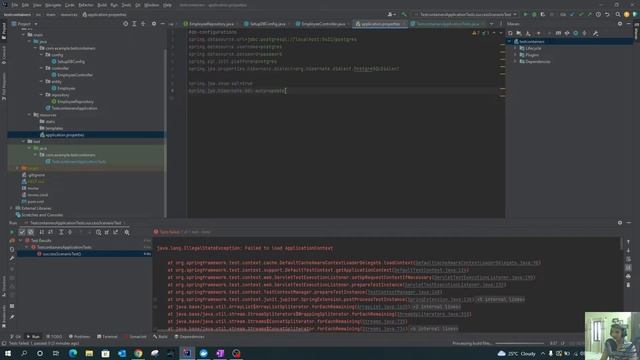Click the test history clock icon in the Run toolbar
Image resolution: width=640 pixels, height=360 pixels.
98,232
